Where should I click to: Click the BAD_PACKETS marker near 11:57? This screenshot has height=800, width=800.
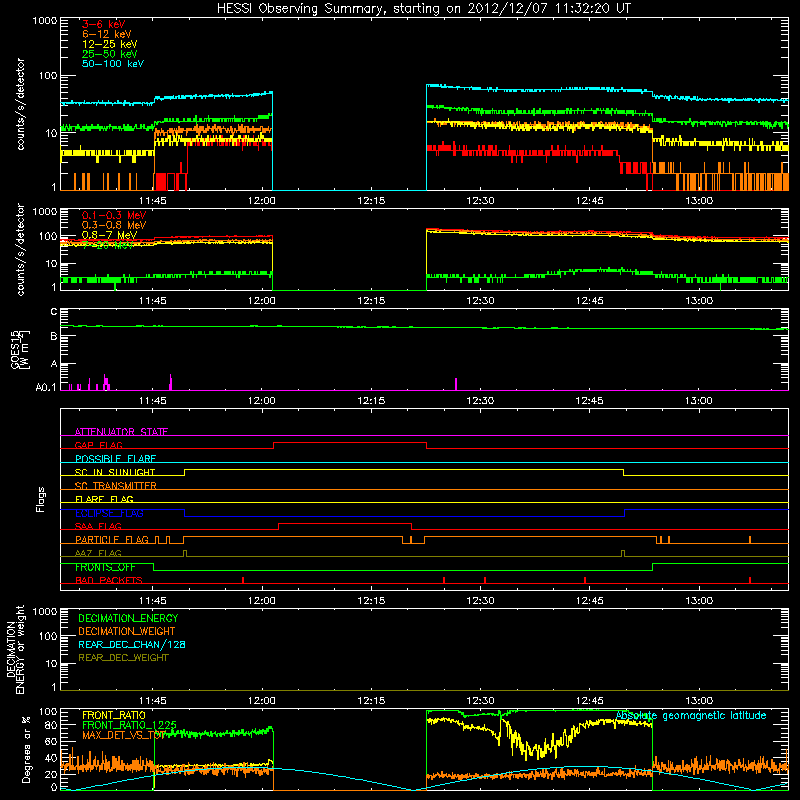coord(243,580)
